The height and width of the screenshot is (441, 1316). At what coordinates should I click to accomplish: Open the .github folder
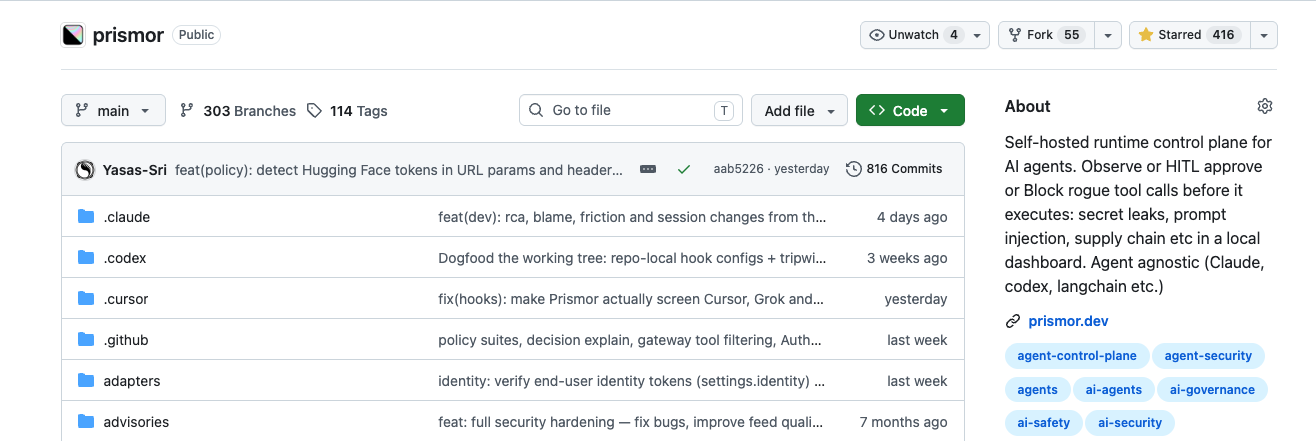(126, 340)
